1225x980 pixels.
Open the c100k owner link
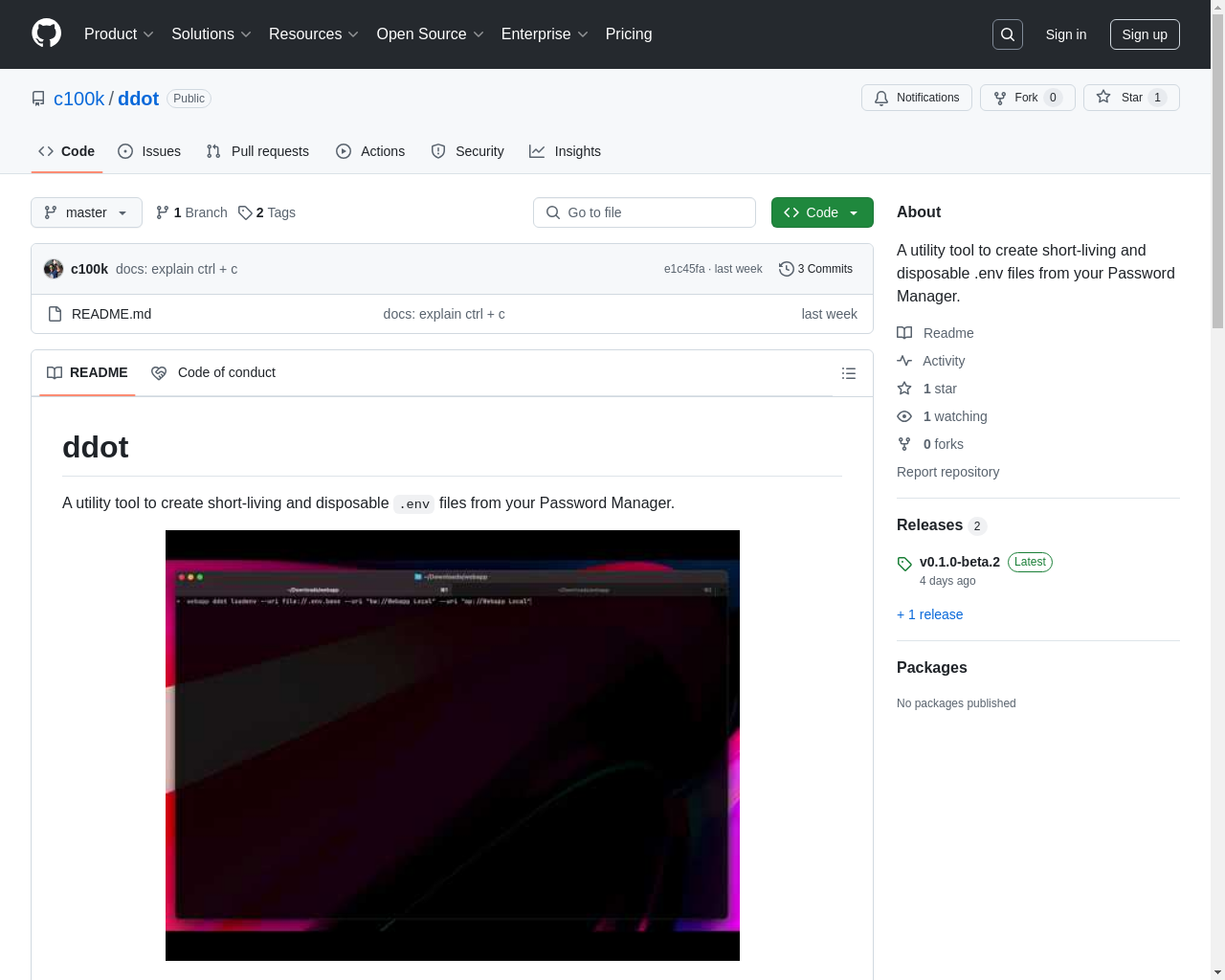coord(78,99)
